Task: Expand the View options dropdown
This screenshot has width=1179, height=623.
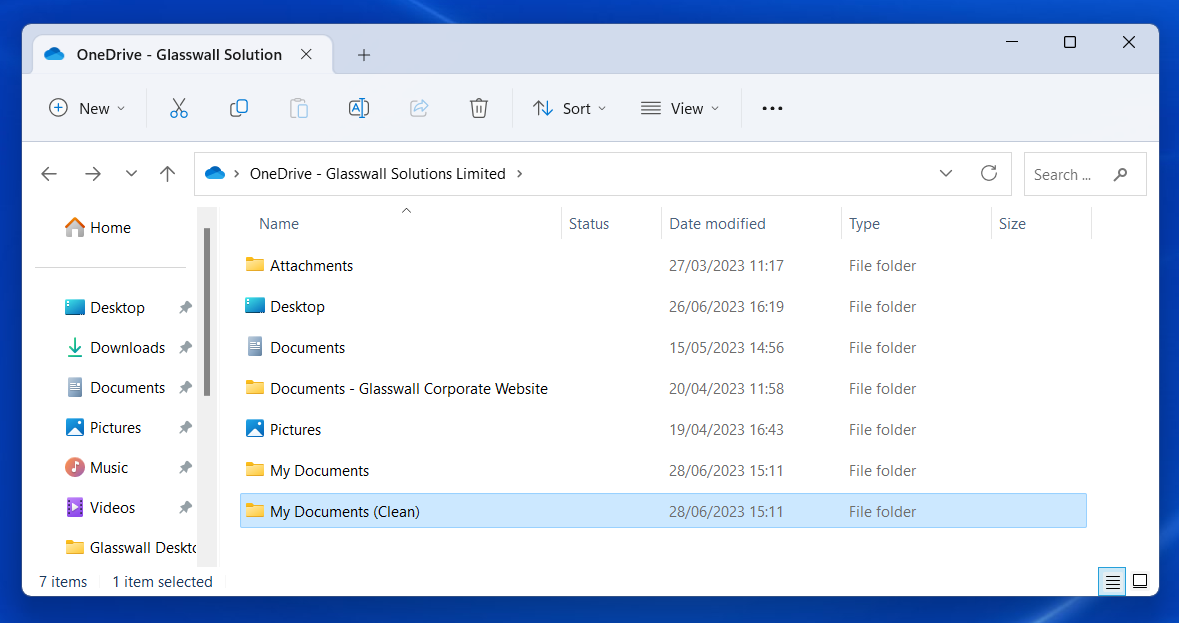Action: click(x=680, y=108)
